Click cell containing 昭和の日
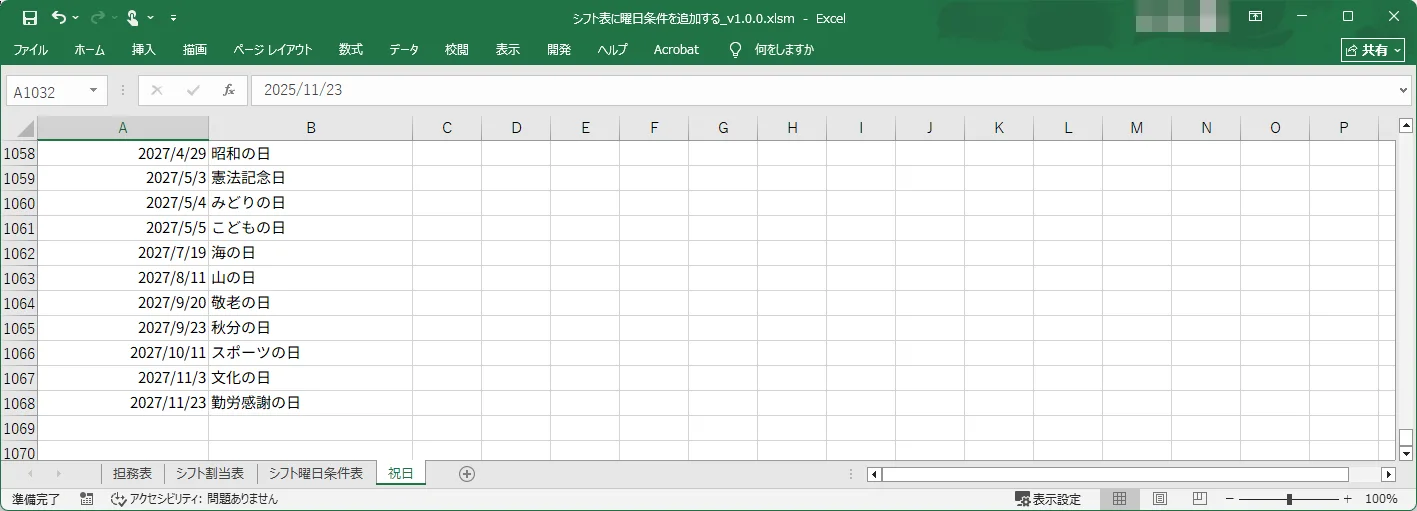Image resolution: width=1417 pixels, height=511 pixels. tap(311, 154)
